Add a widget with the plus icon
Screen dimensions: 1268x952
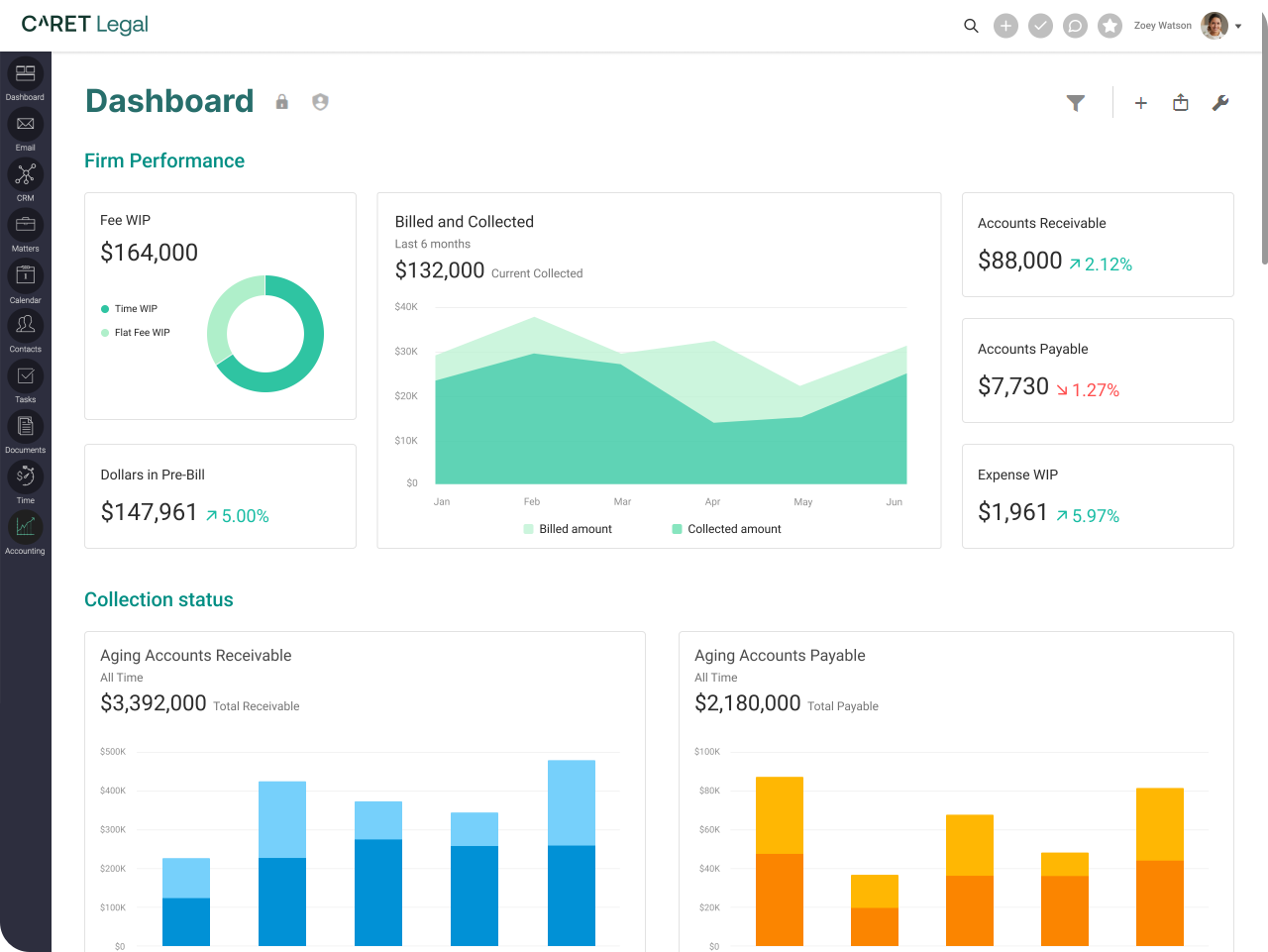coord(1141,103)
